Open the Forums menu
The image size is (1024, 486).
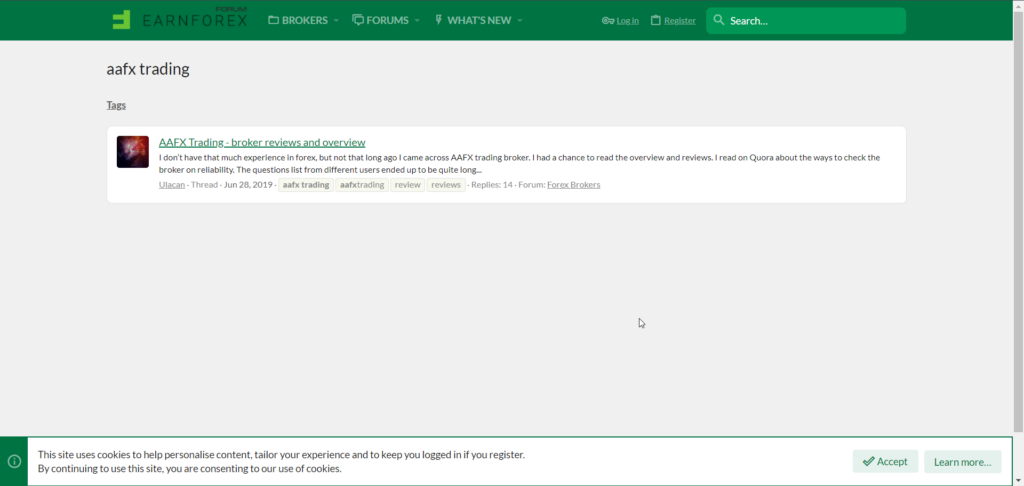(x=381, y=20)
